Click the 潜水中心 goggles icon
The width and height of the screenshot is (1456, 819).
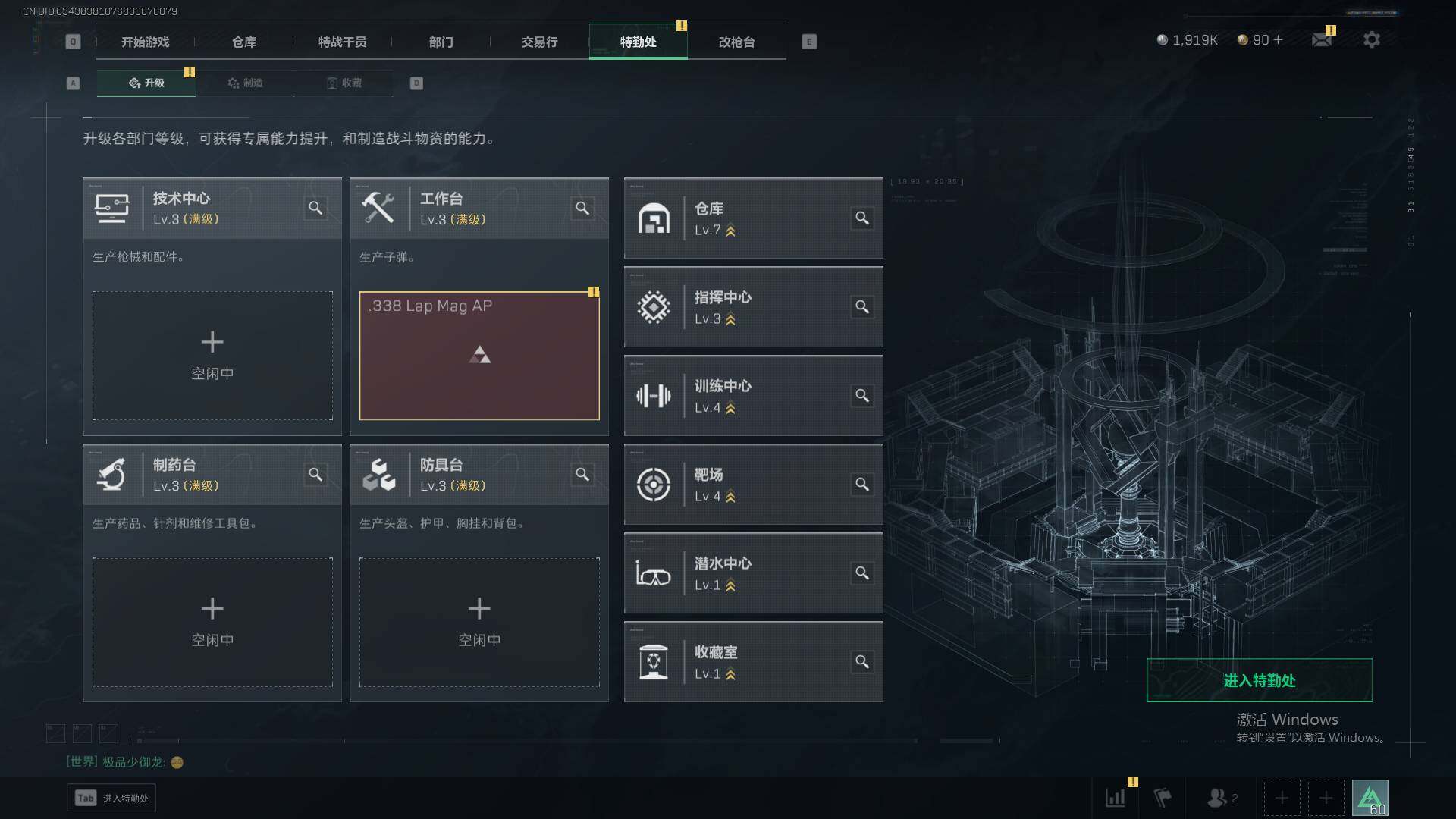tap(653, 574)
